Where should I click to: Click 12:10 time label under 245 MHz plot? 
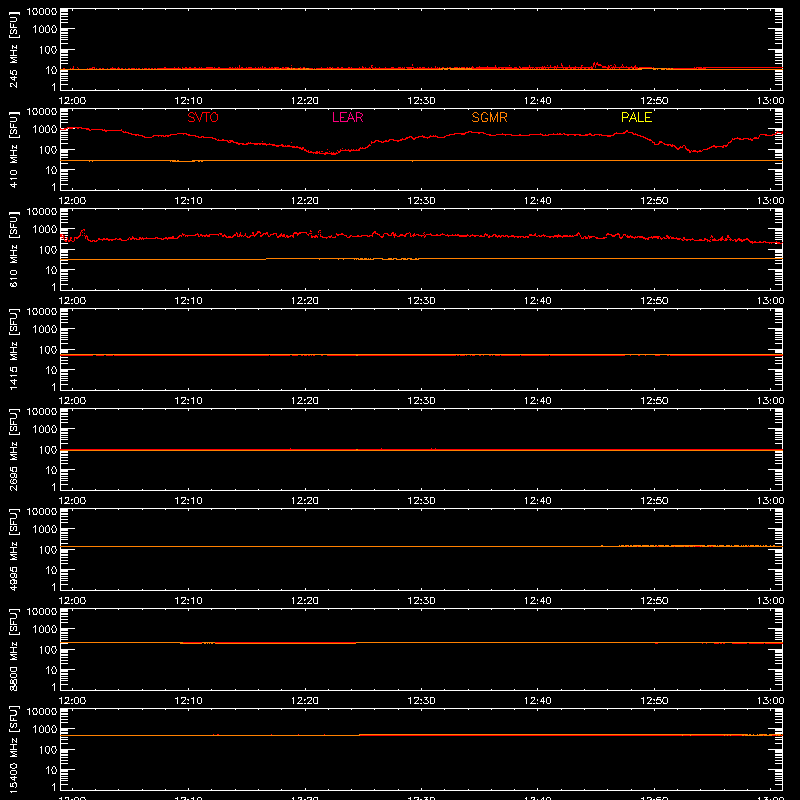(x=188, y=101)
